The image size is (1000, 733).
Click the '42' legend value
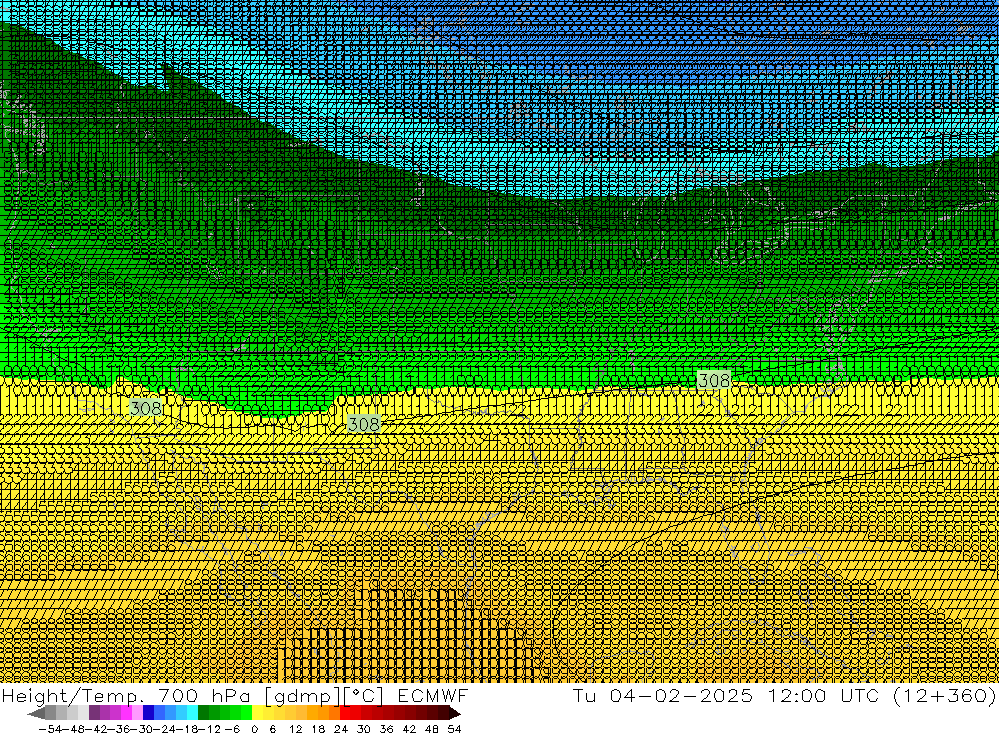point(409,729)
